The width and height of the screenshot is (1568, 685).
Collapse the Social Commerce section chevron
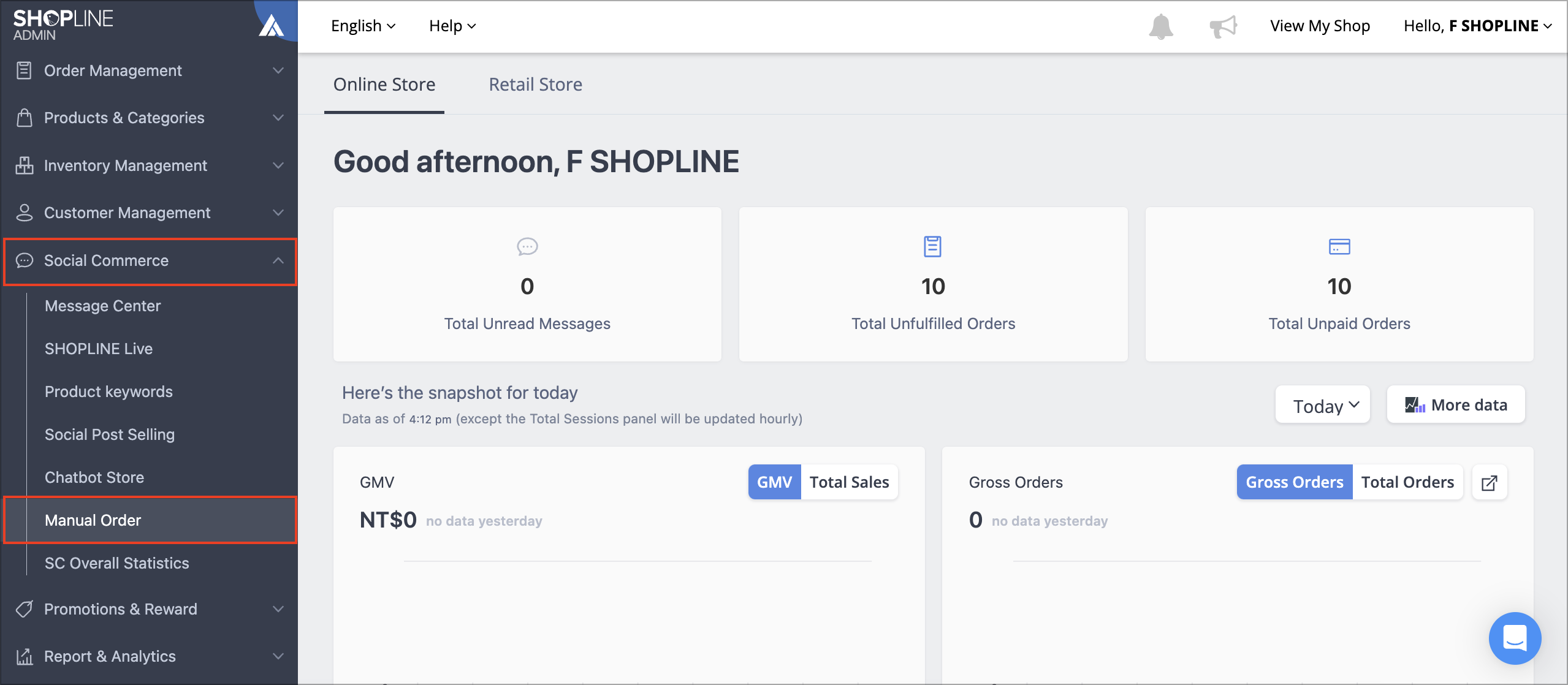[x=278, y=260]
